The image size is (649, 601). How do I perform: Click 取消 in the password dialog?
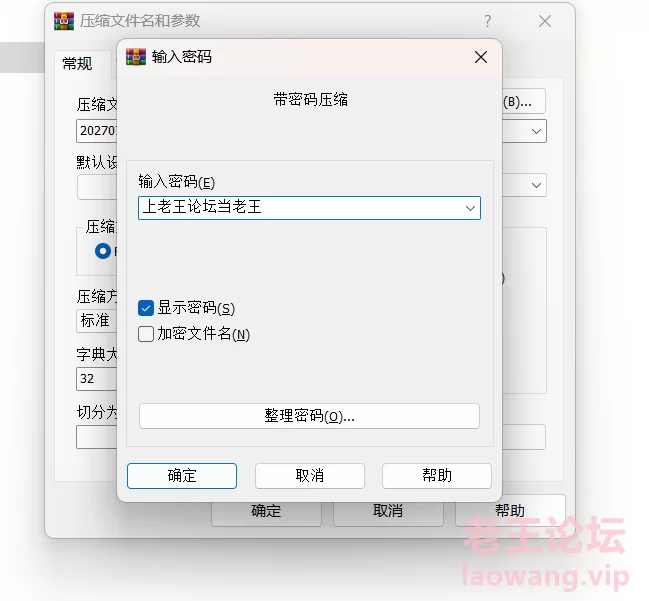(310, 476)
